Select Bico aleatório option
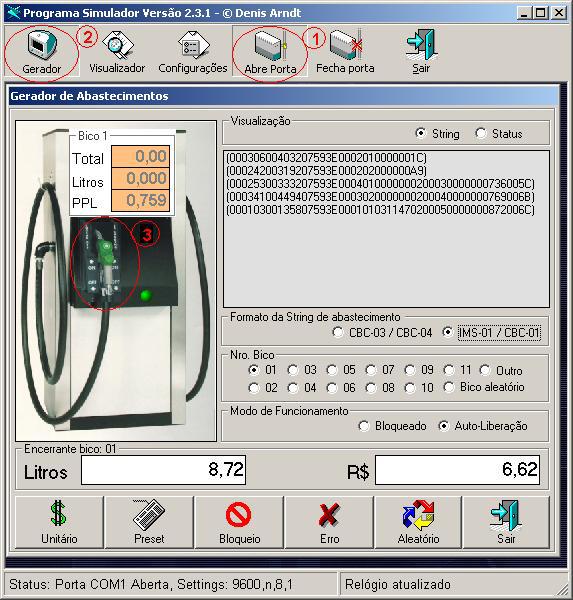 tap(484, 387)
